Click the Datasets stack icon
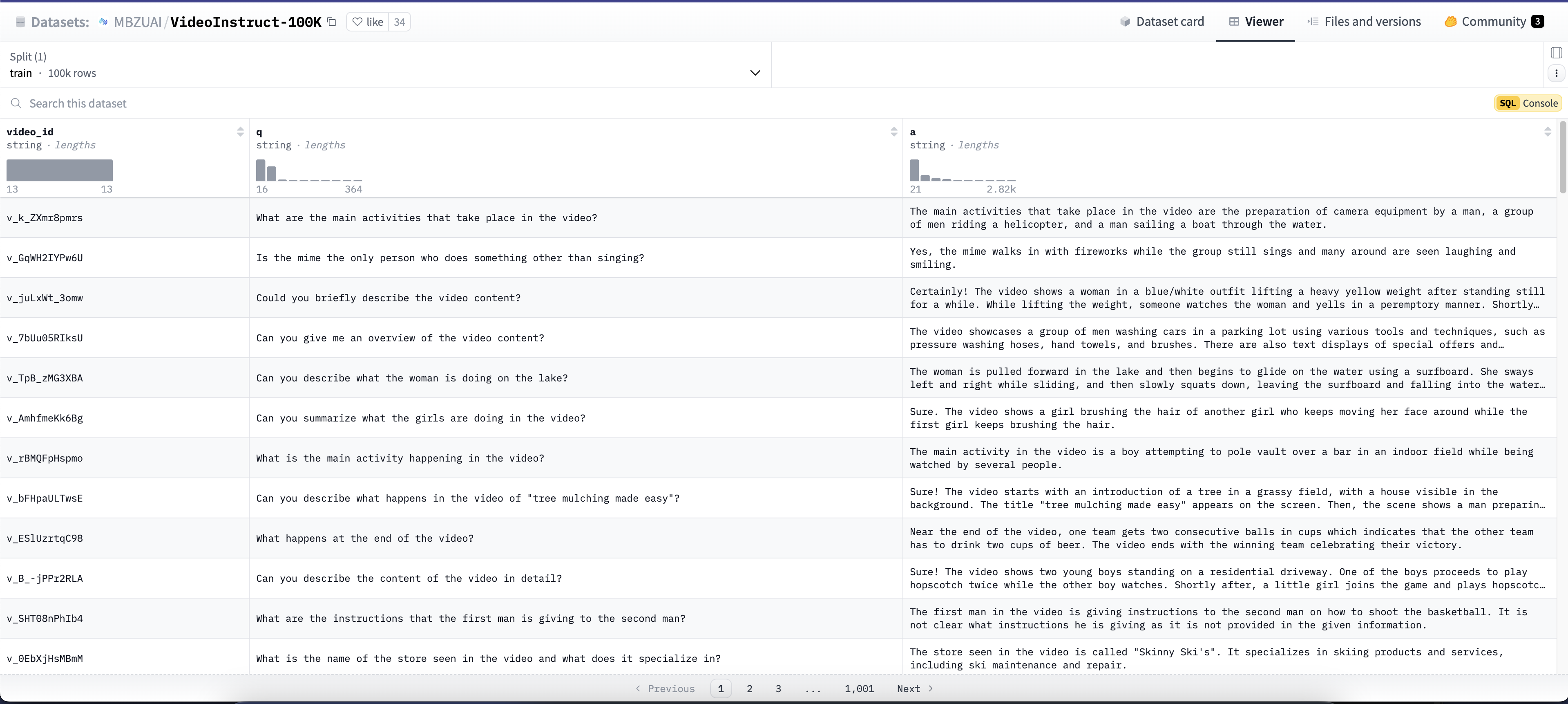The image size is (1568, 704). (x=20, y=22)
